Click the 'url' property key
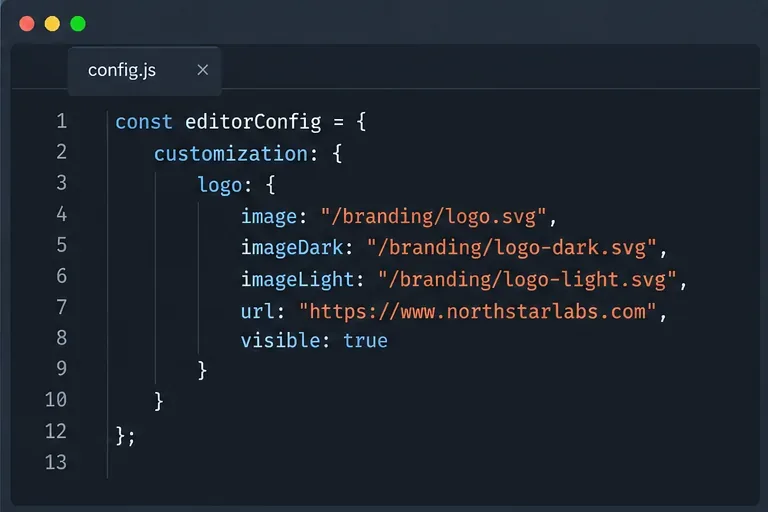 (258, 312)
